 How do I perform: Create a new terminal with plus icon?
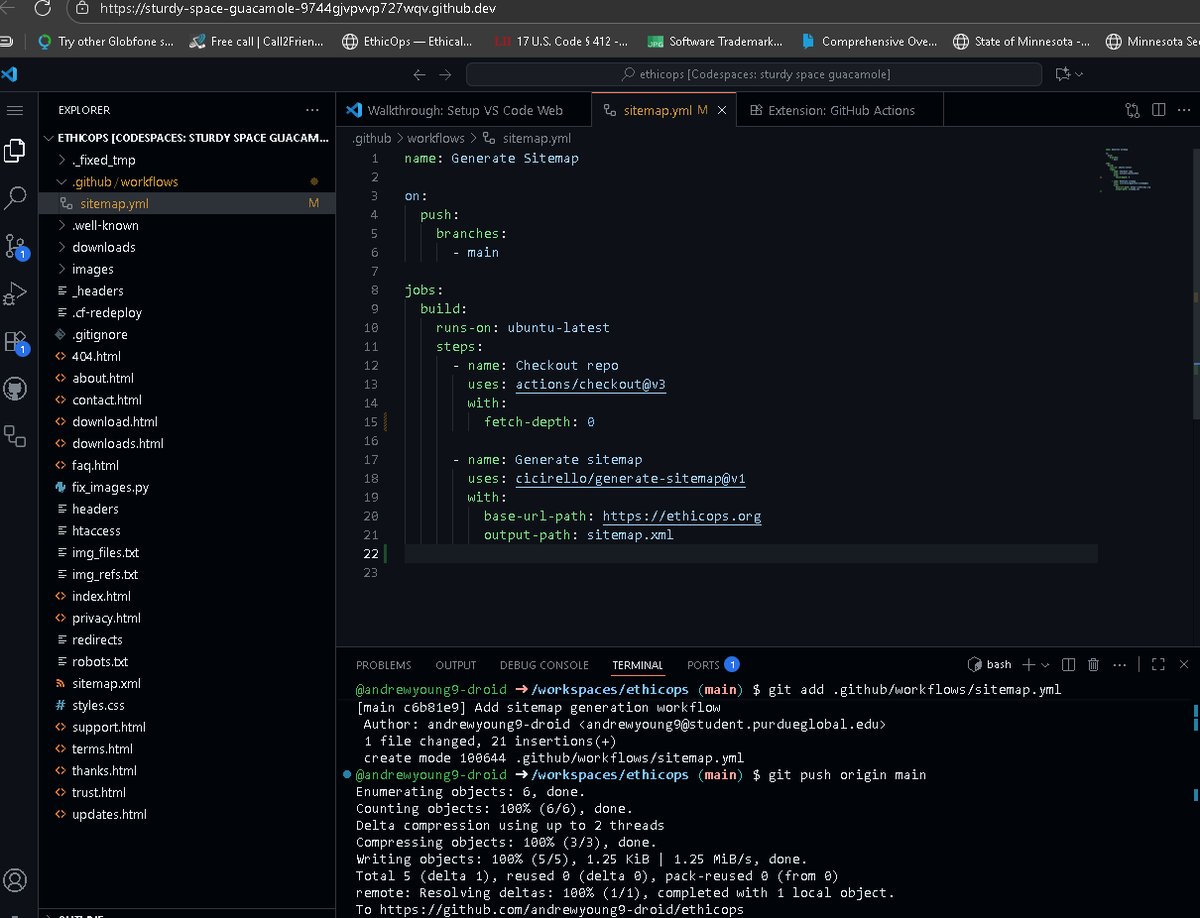click(1028, 664)
